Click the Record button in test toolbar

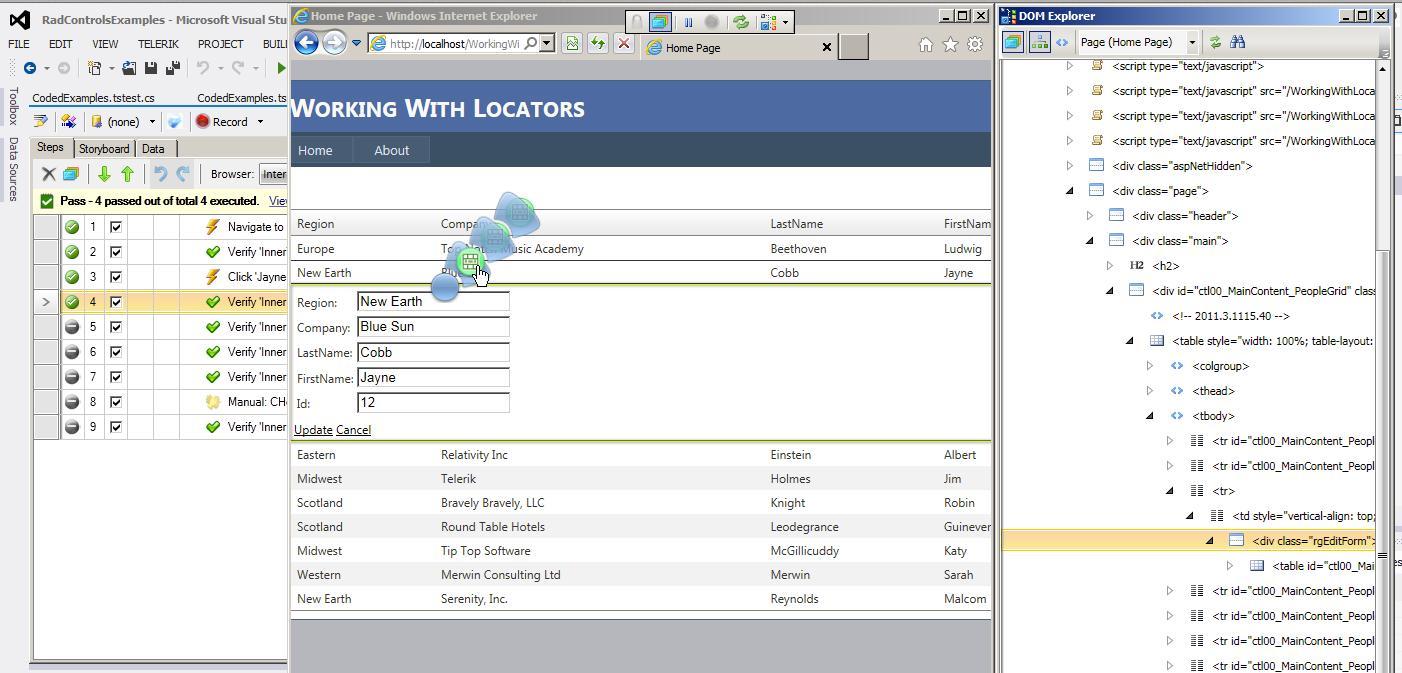click(222, 122)
